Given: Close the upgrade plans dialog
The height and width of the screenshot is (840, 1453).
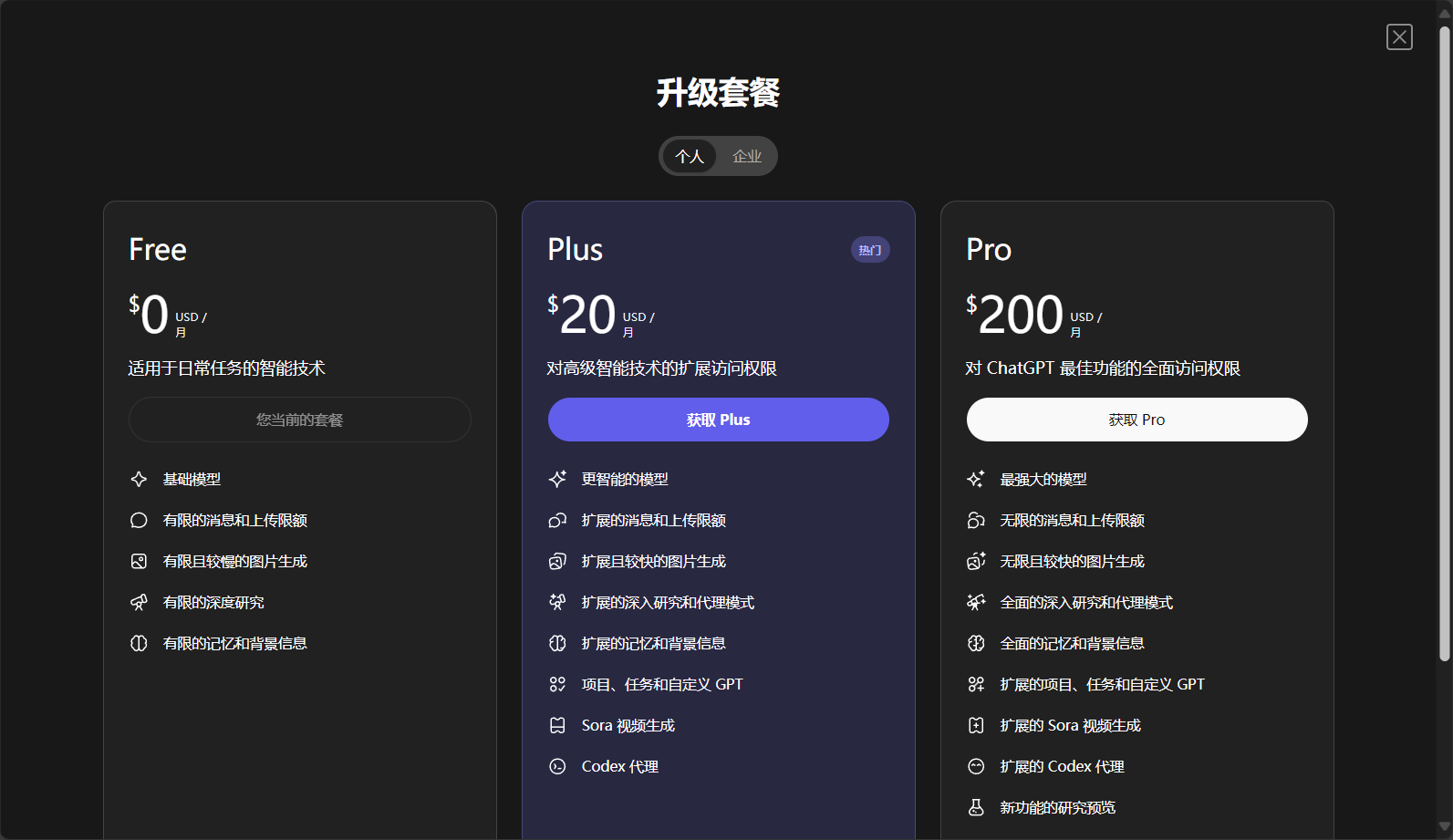Looking at the screenshot, I should (1399, 37).
